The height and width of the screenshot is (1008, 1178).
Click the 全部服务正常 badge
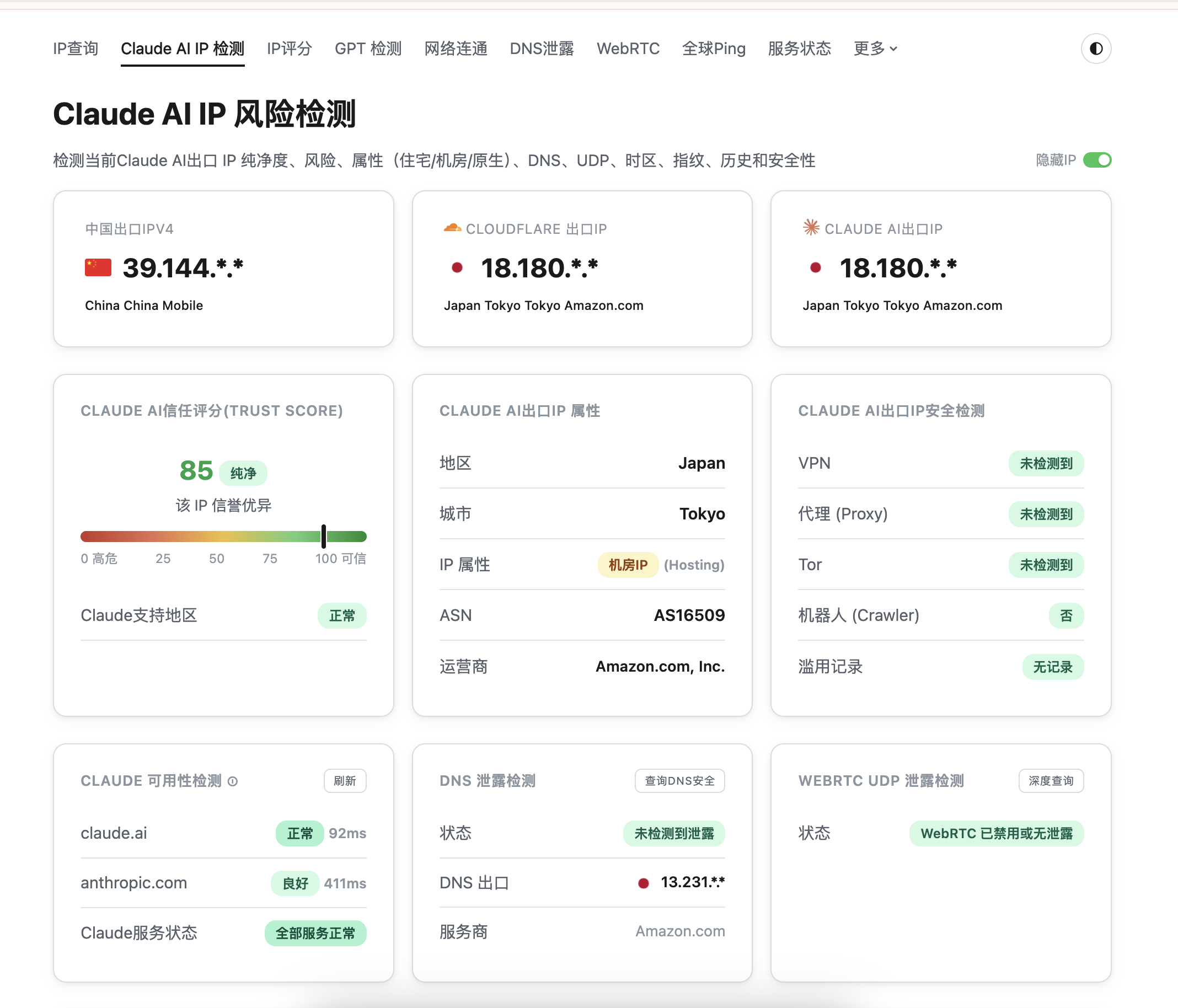coord(315,934)
